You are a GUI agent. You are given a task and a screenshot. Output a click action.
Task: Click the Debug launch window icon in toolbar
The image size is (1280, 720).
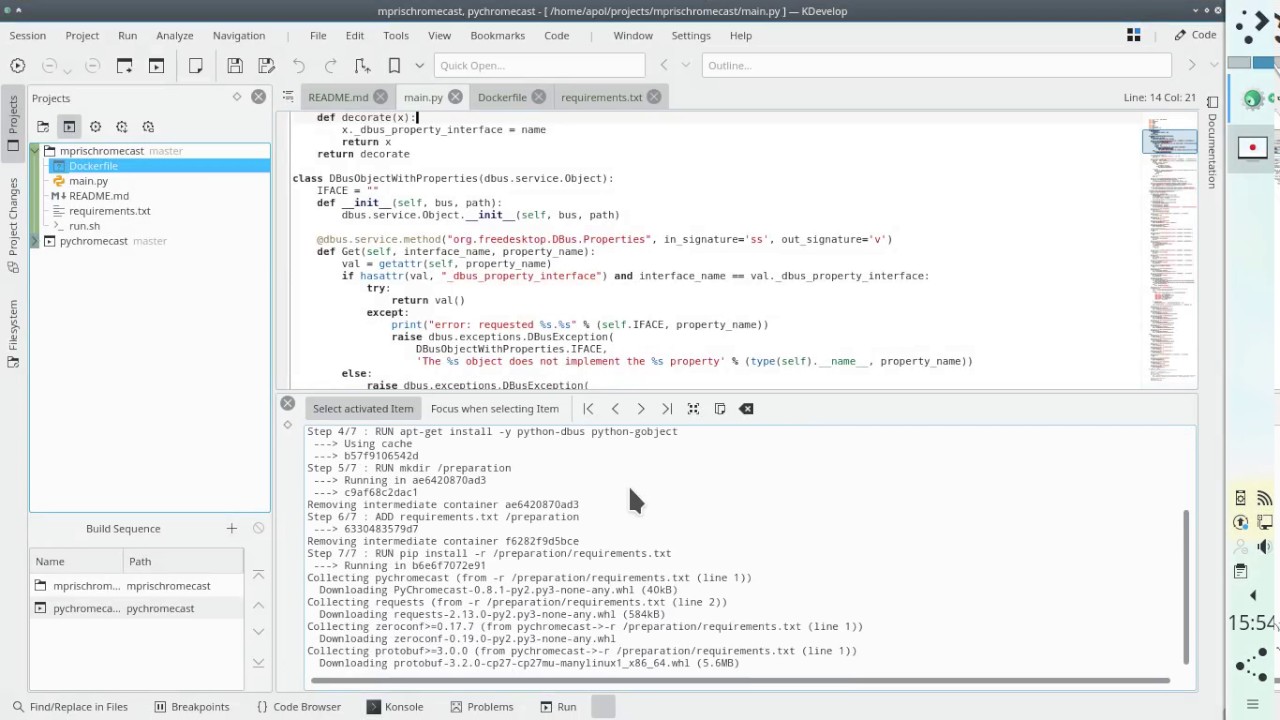point(156,65)
